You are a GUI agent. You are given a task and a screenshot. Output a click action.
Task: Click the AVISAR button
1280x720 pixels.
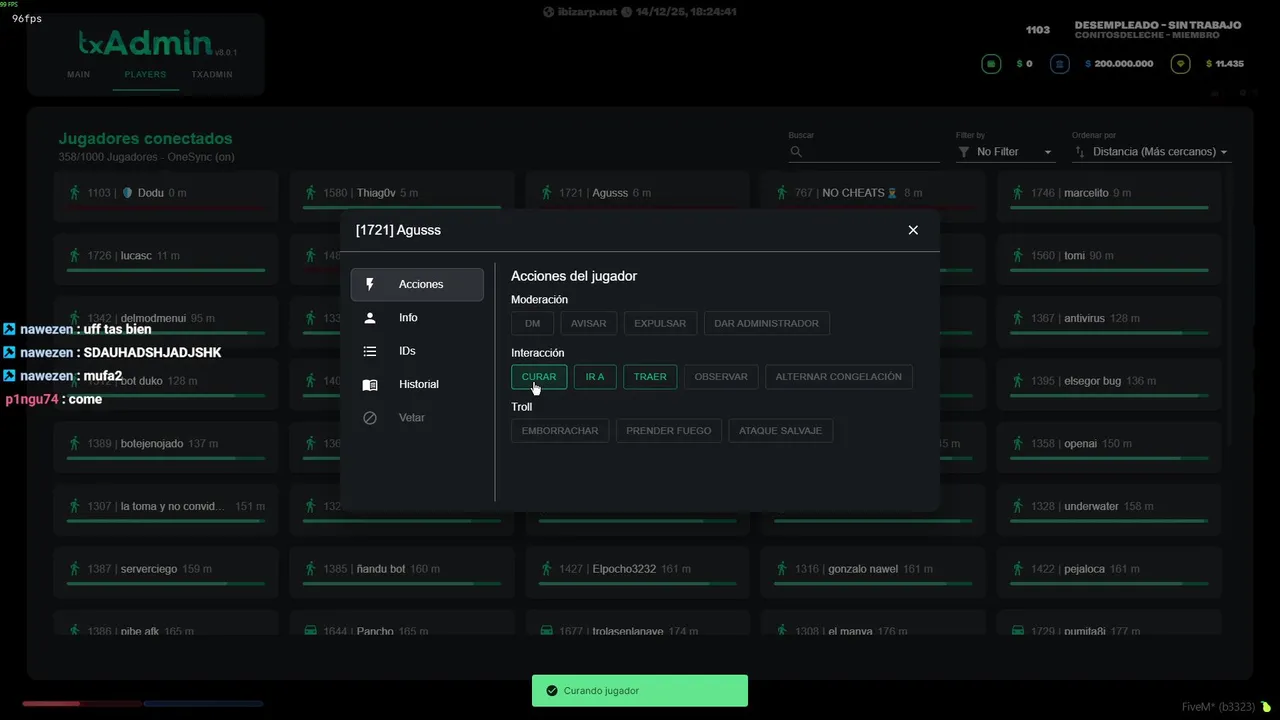589,323
